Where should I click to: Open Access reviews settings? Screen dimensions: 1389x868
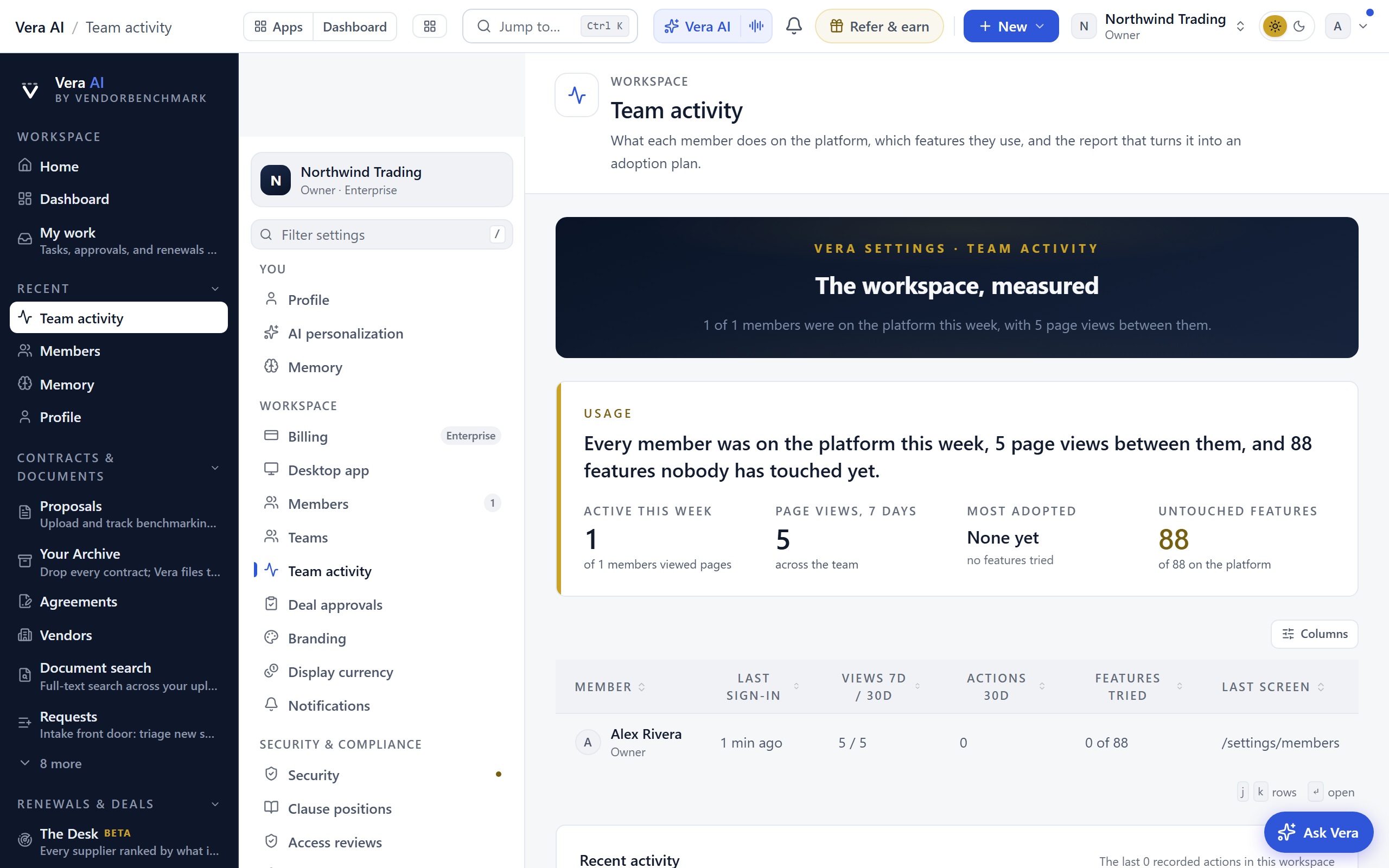coord(381,842)
